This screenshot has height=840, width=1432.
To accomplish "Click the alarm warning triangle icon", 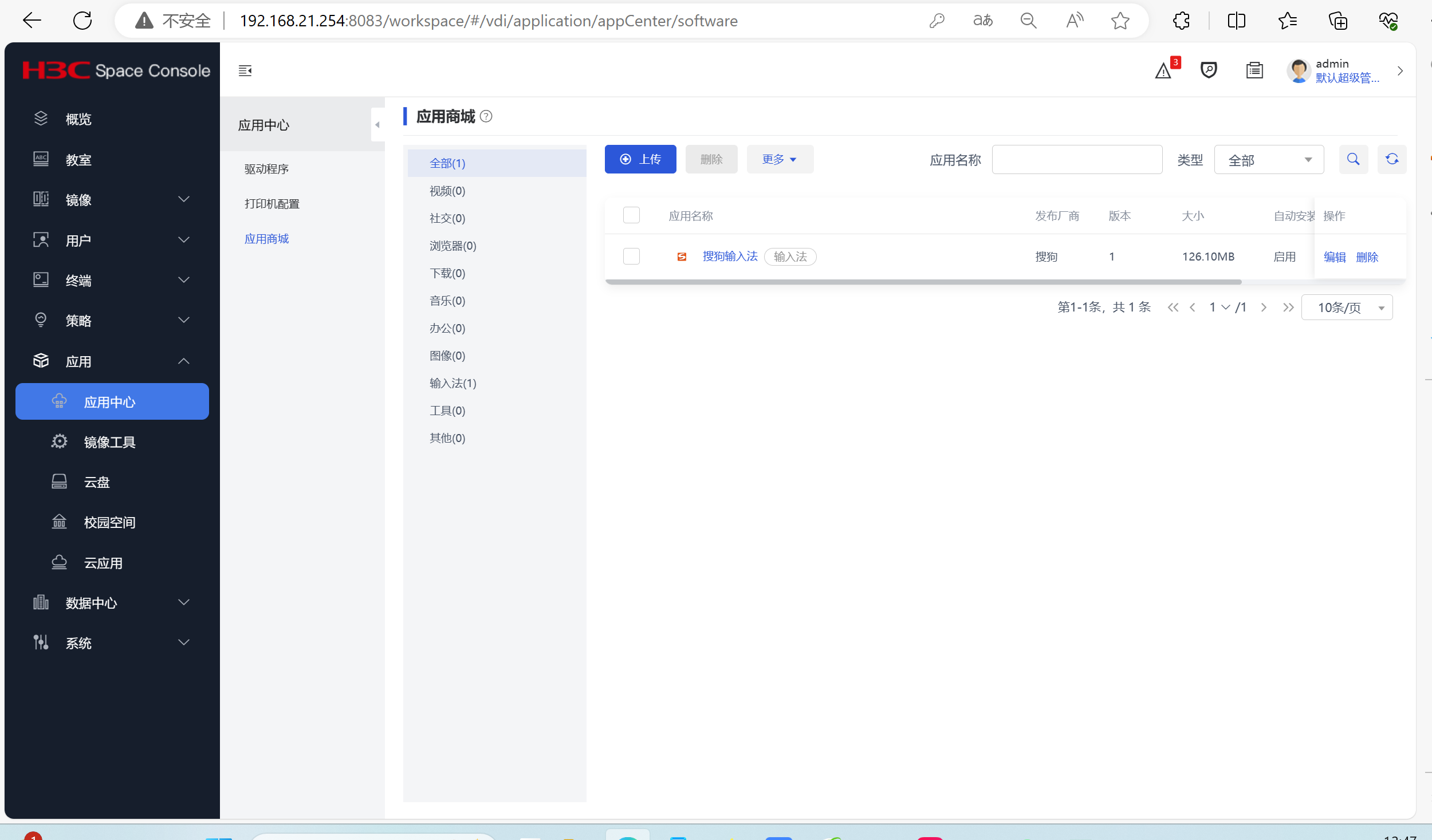I will click(1163, 71).
